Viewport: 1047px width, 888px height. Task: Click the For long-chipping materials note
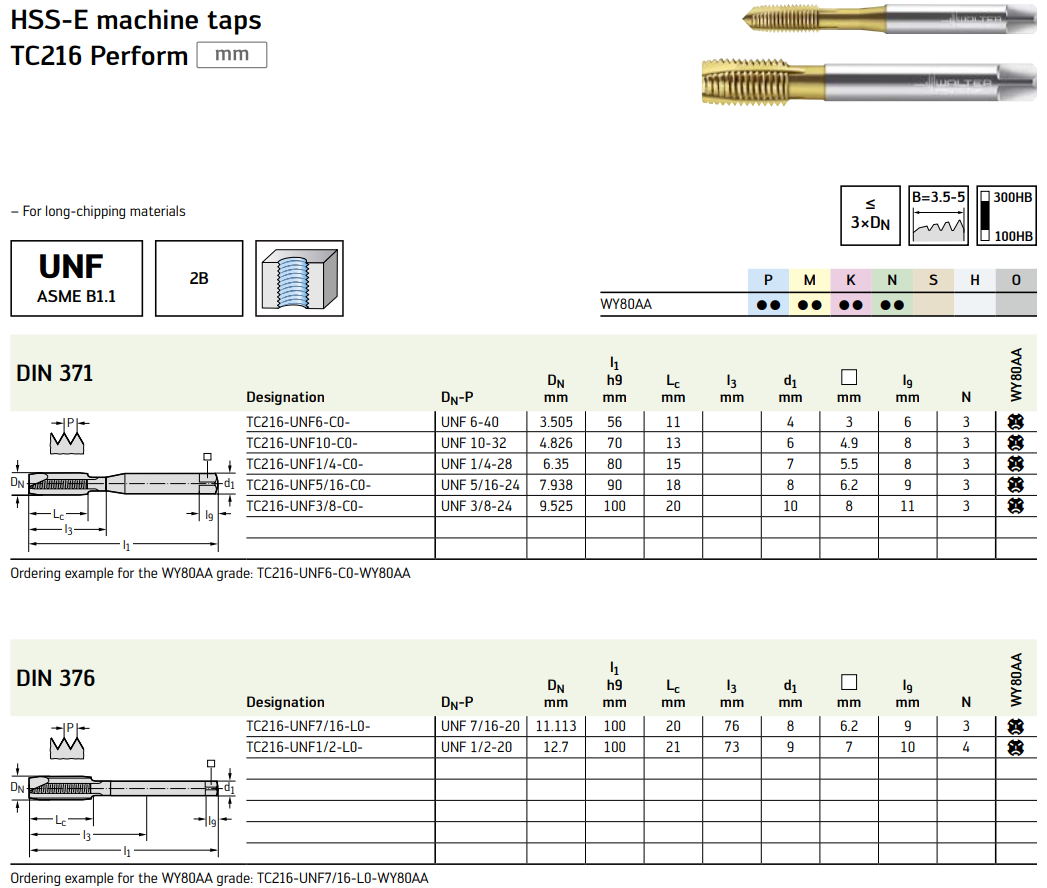pos(98,212)
